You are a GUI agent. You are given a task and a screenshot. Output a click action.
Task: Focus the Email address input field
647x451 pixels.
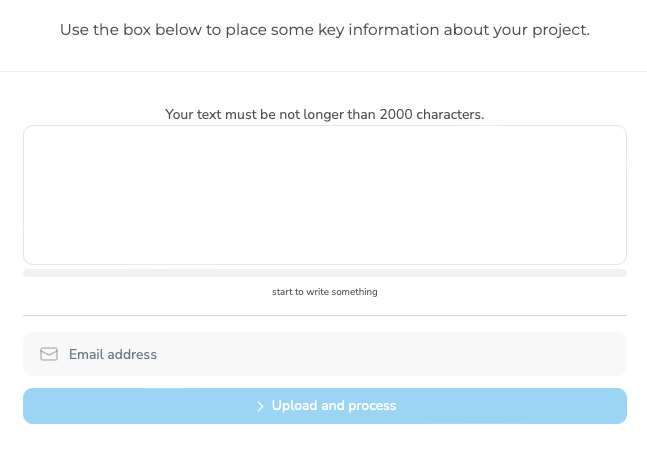(325, 354)
